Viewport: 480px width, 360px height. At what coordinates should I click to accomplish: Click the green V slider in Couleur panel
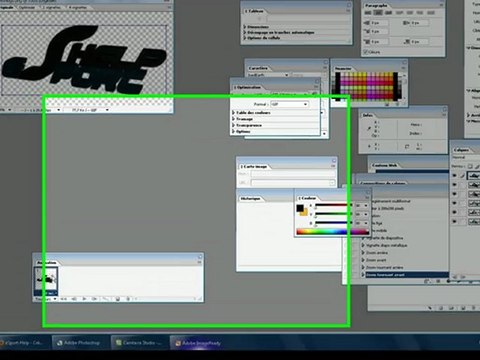333,214
